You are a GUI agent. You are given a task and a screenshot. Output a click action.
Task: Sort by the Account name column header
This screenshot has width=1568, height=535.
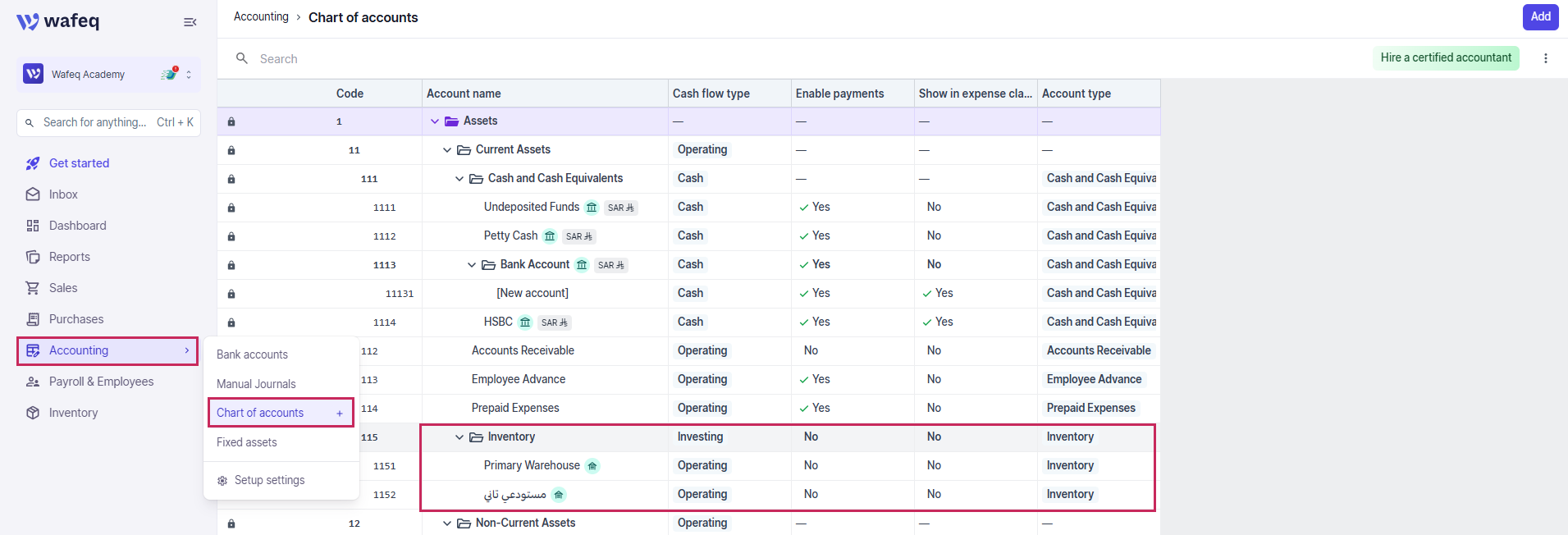click(x=464, y=94)
